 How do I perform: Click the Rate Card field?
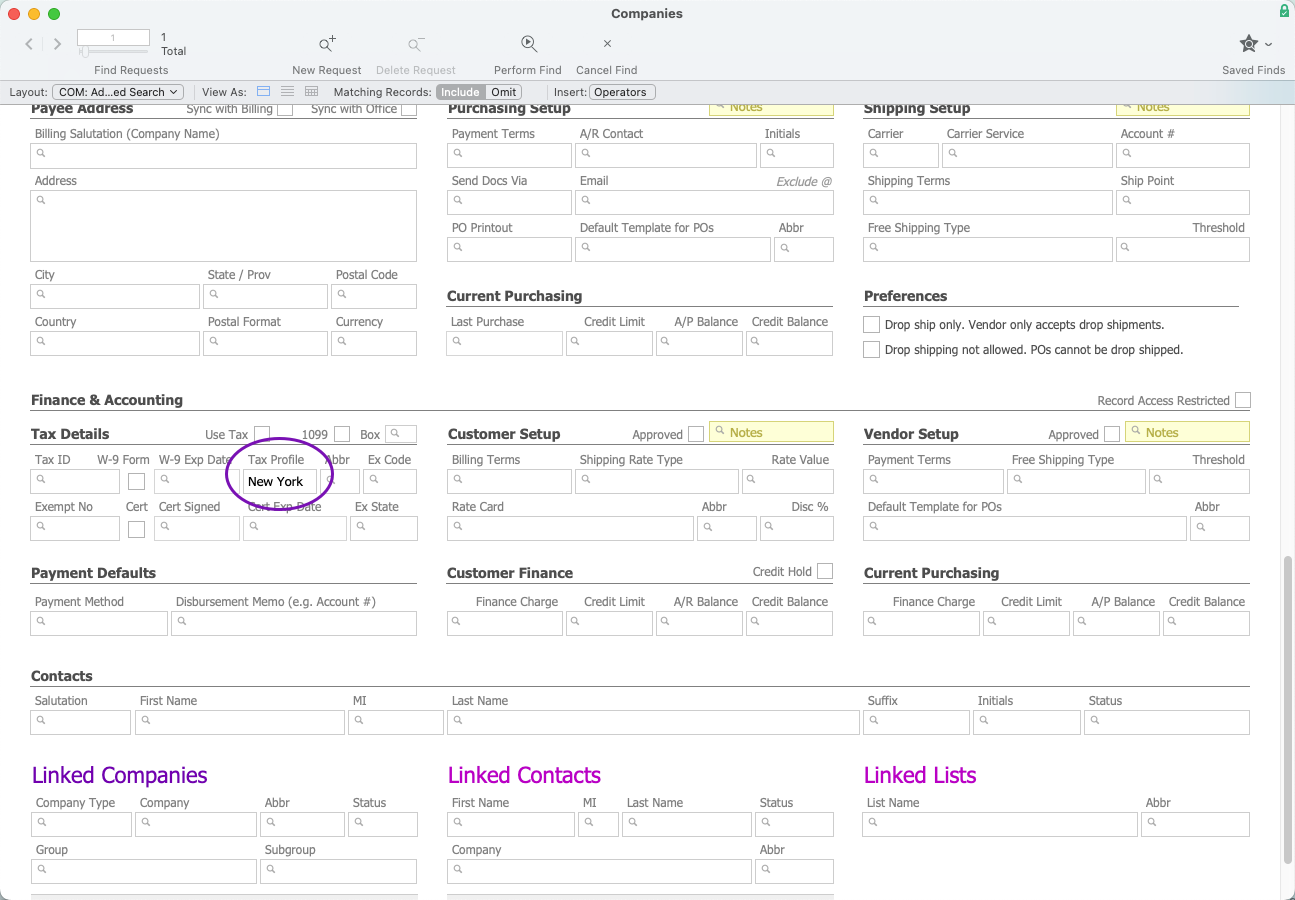(x=570, y=528)
